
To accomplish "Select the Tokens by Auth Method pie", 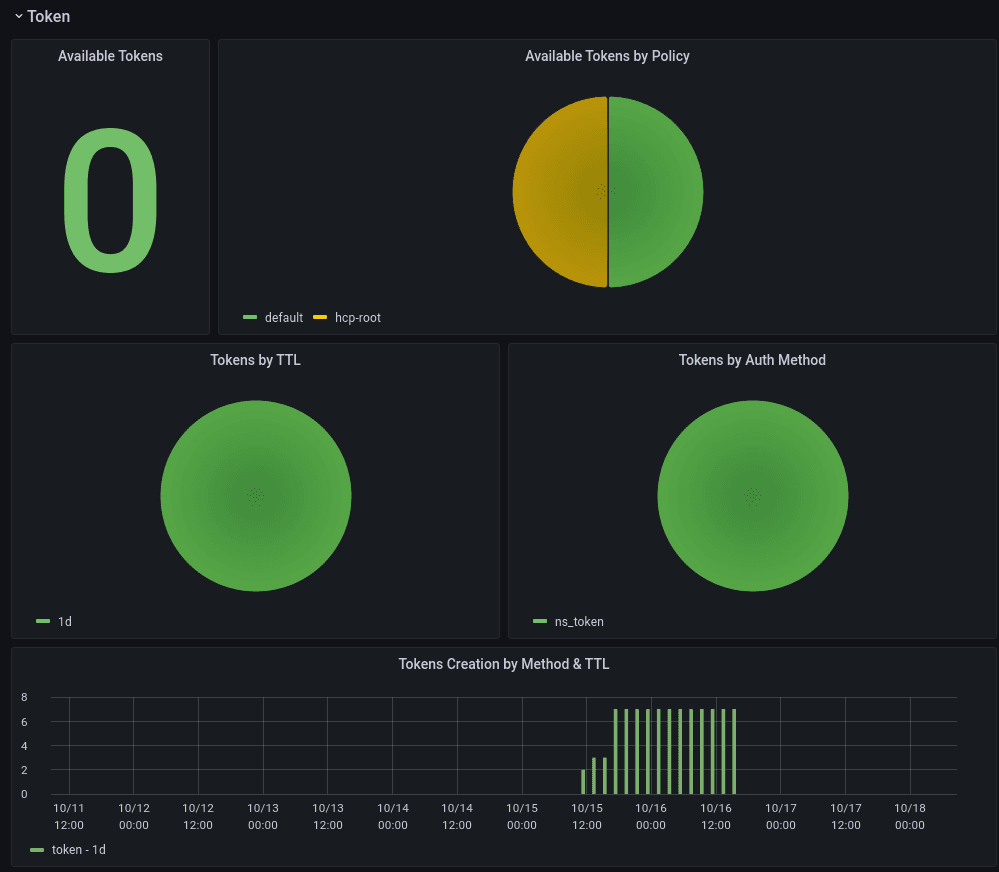I will (x=752, y=496).
